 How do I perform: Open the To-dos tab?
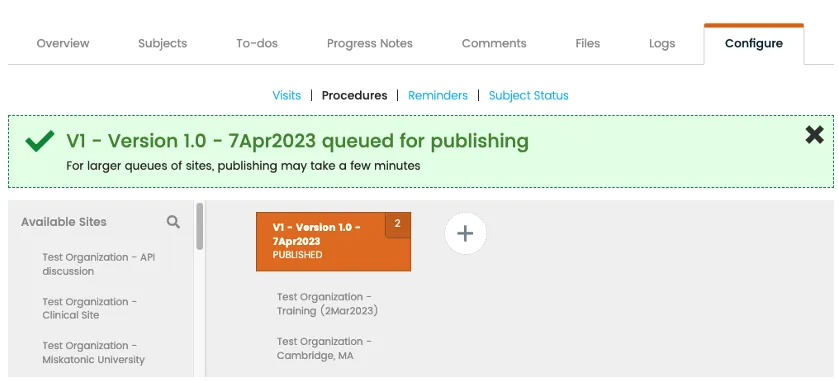coord(257,43)
